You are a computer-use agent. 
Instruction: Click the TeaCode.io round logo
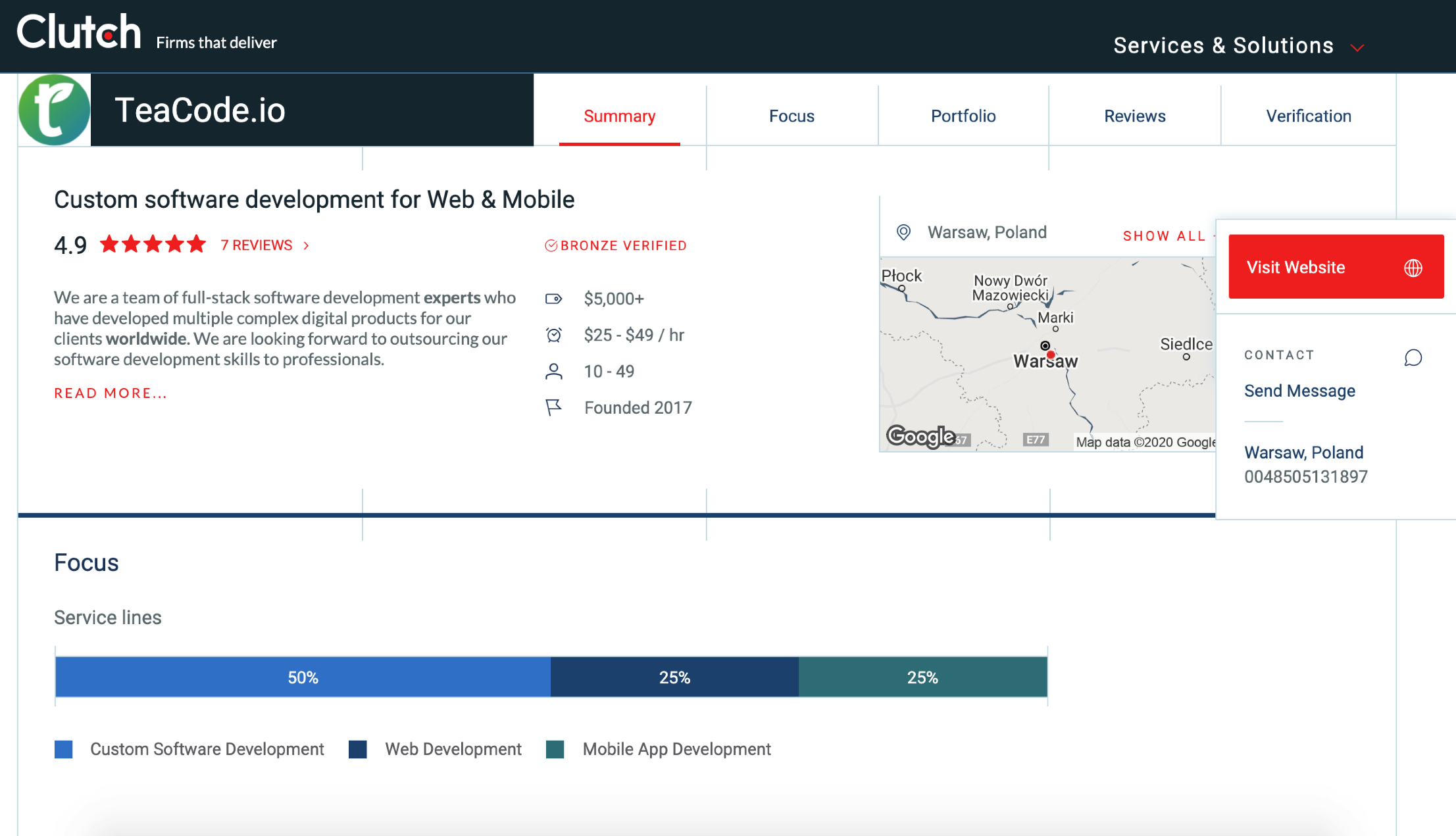[x=54, y=110]
